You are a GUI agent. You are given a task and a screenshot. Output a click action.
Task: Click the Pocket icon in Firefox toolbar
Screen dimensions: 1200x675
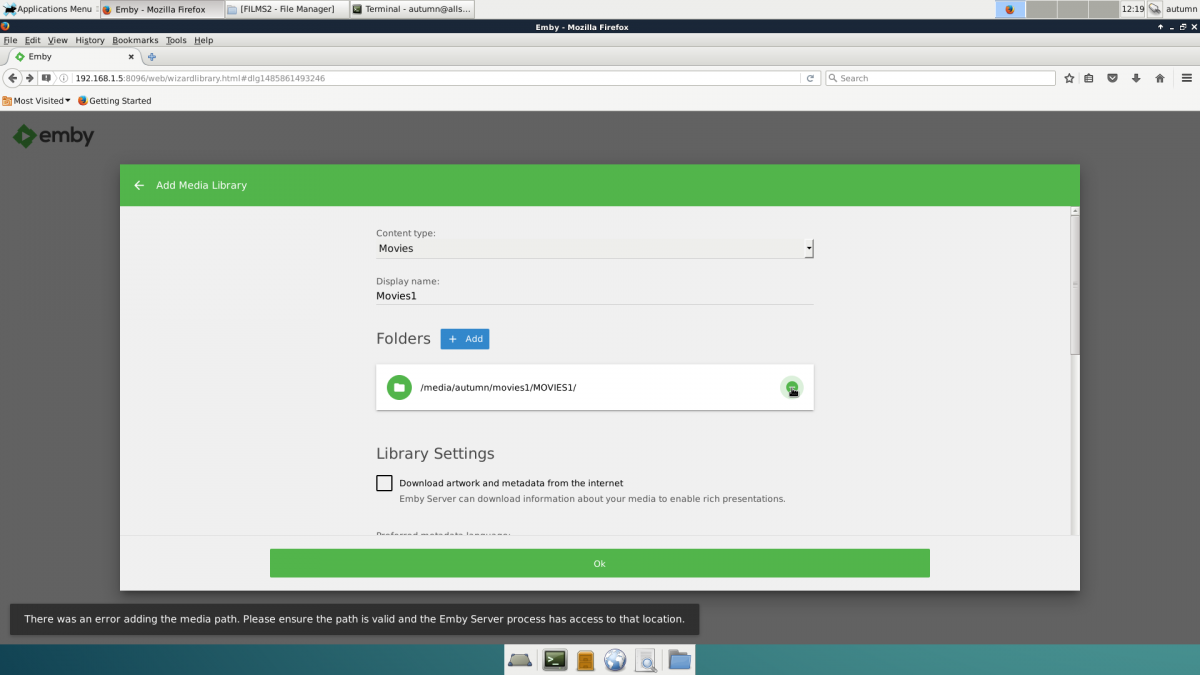pos(1112,78)
